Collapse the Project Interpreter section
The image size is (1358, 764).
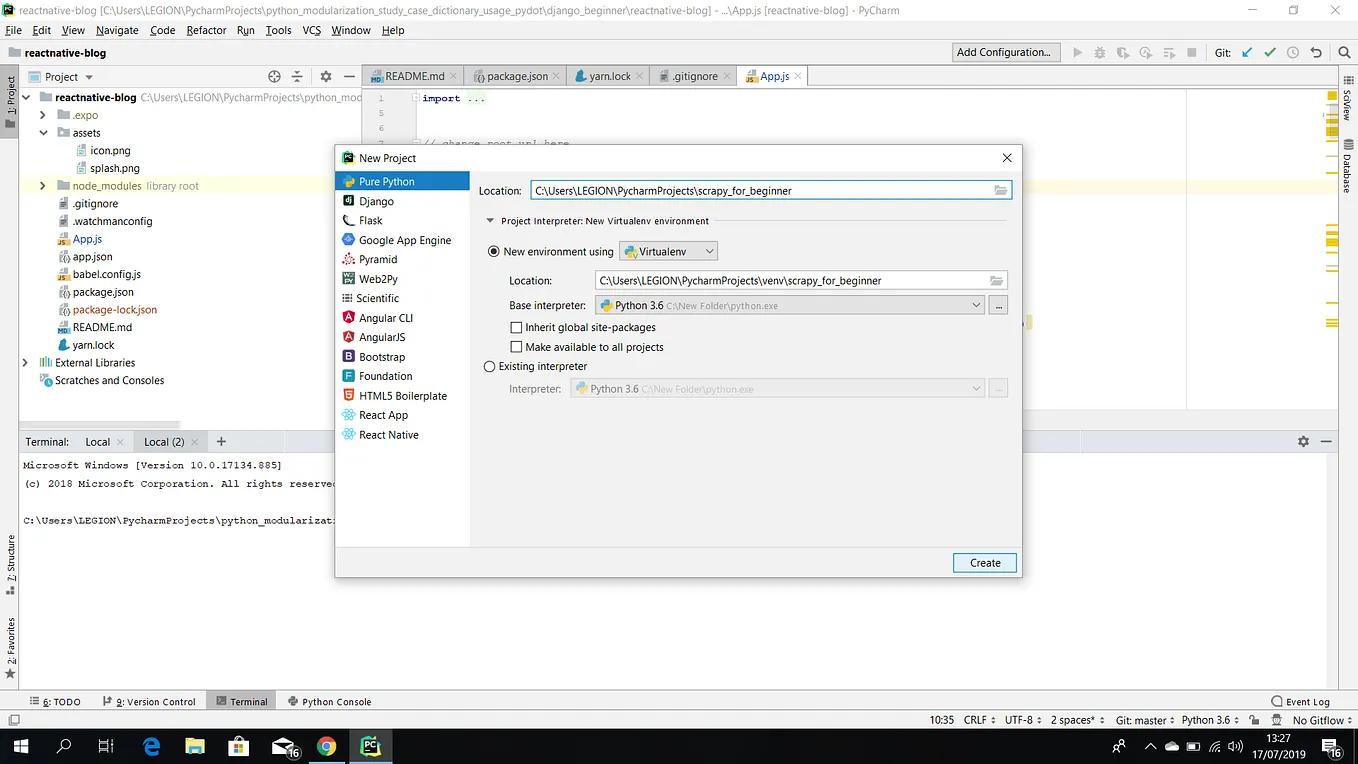(490, 221)
